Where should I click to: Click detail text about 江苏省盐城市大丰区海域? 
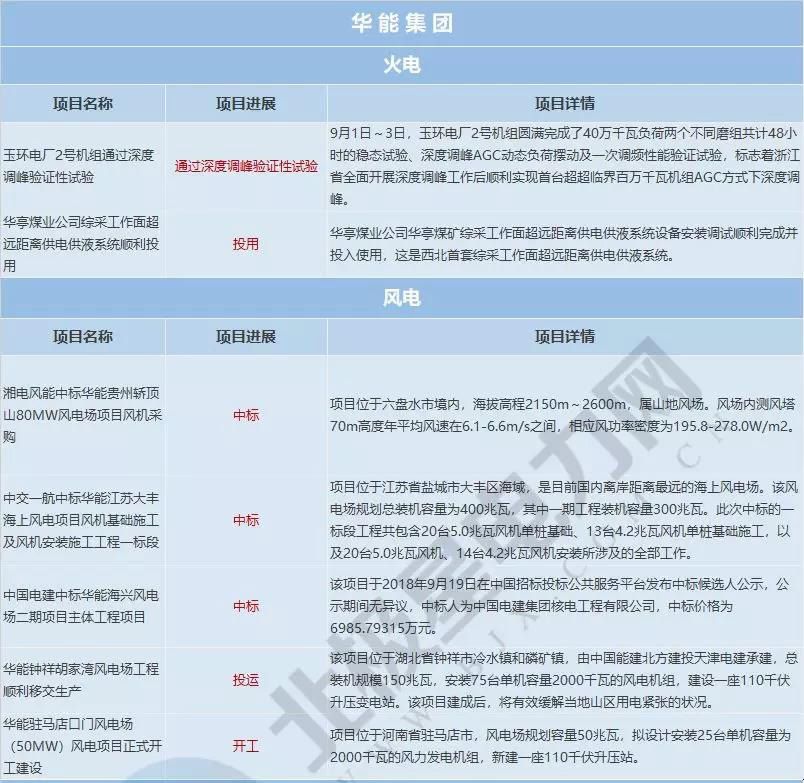(564, 520)
